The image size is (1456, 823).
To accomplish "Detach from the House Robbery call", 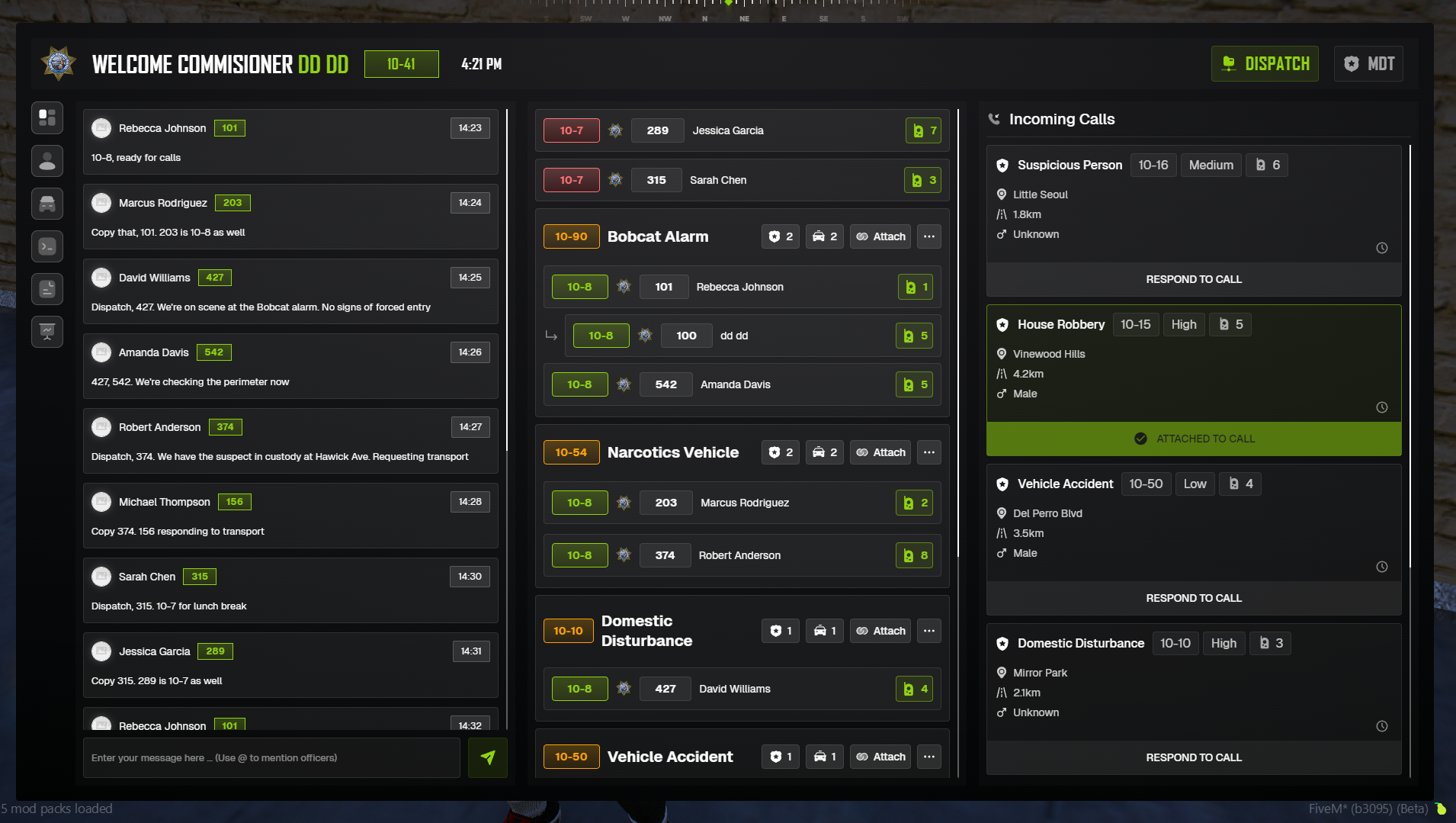I will 1193,439.
